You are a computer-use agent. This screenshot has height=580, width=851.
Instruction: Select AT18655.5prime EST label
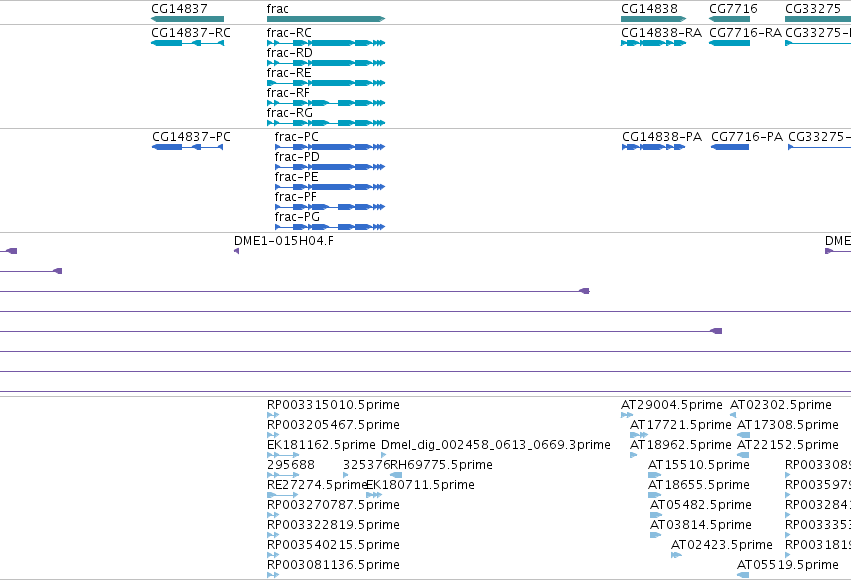coord(698,485)
